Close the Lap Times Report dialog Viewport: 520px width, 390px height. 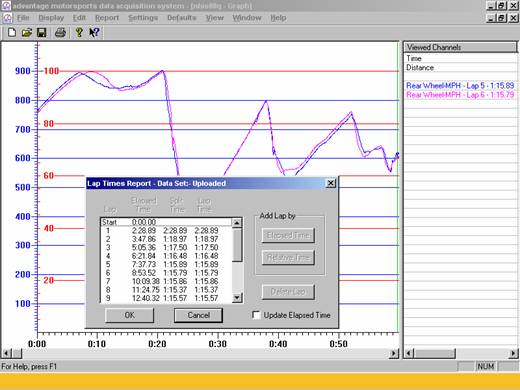click(330, 183)
